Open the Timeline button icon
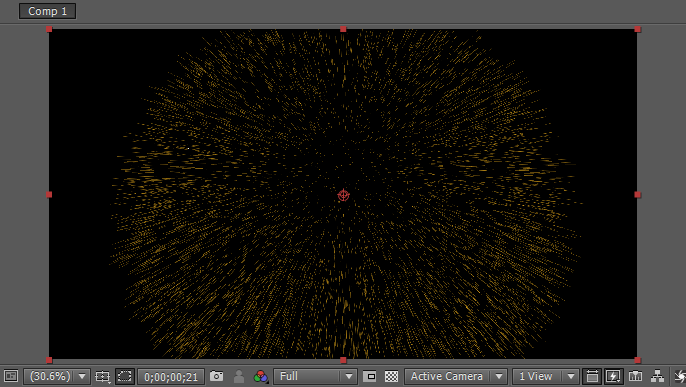686x387 pixels. click(x=636, y=376)
